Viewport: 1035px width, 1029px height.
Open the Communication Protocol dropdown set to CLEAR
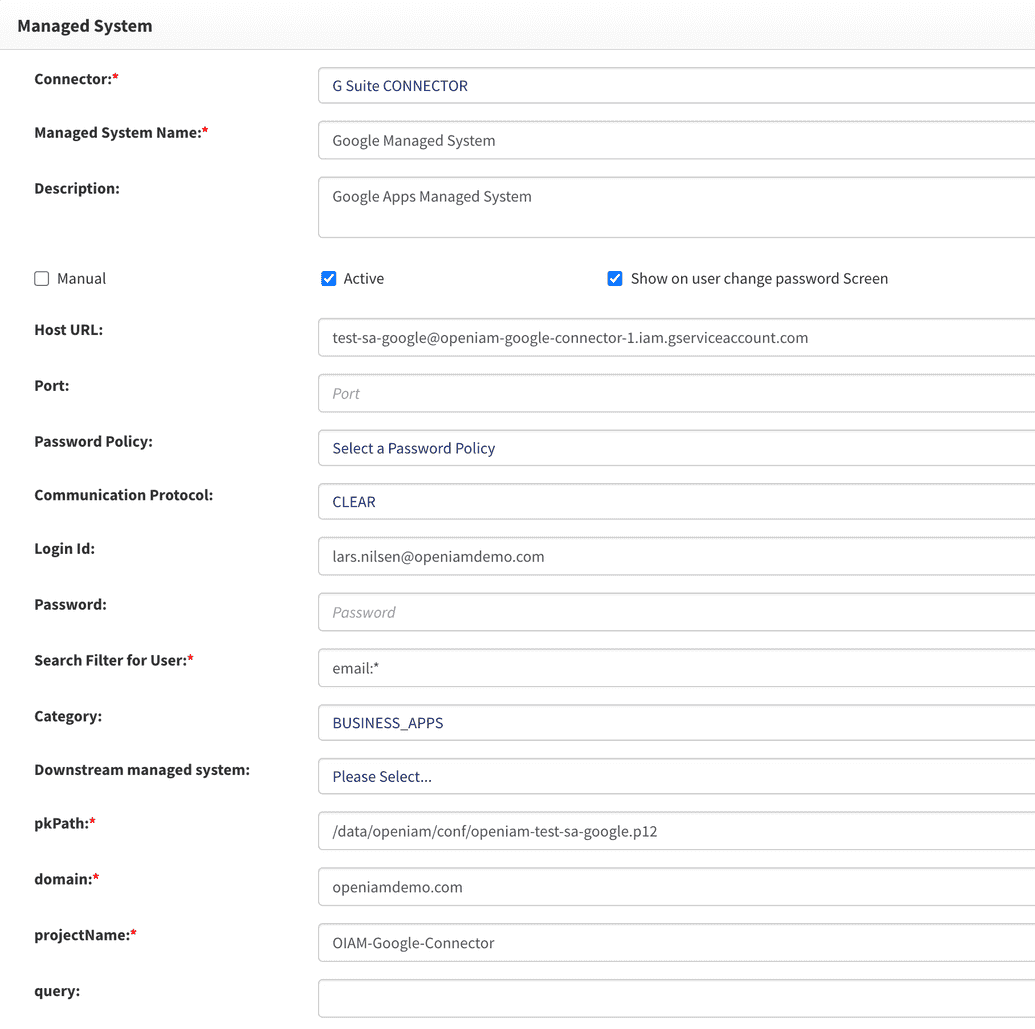click(x=676, y=502)
